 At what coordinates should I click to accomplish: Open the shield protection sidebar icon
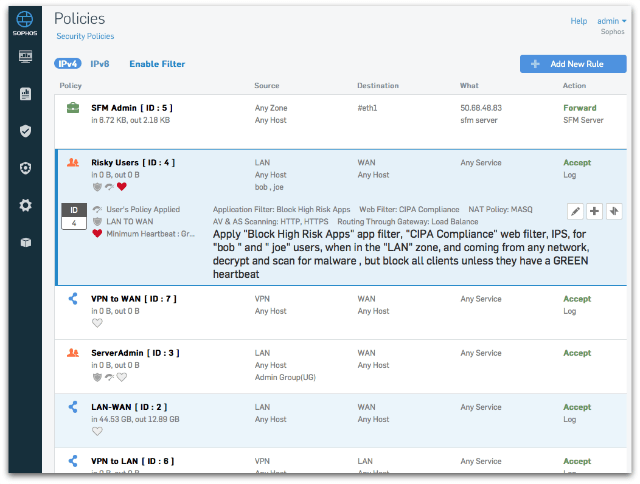(x=25, y=131)
